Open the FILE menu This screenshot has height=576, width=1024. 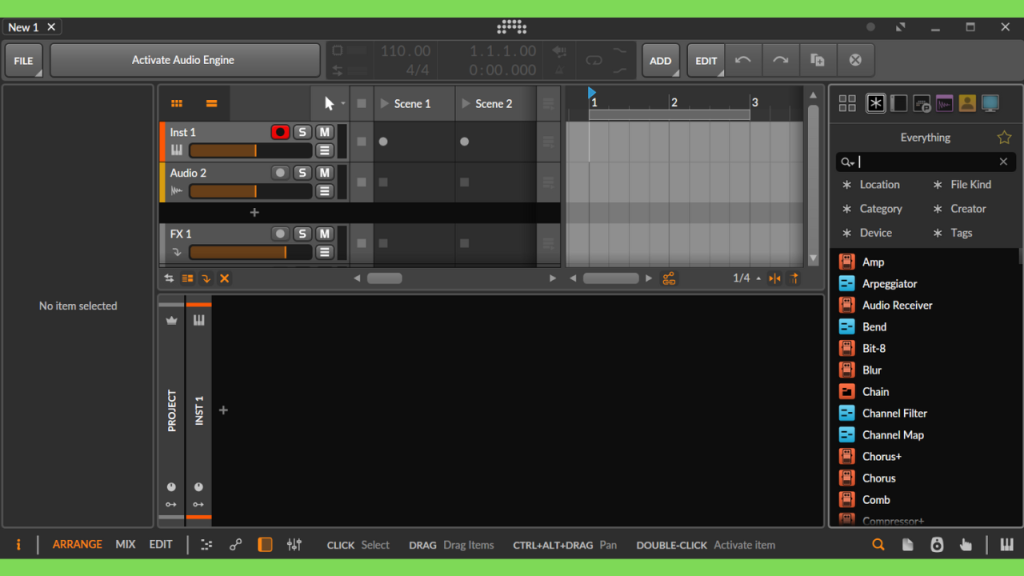(x=24, y=60)
